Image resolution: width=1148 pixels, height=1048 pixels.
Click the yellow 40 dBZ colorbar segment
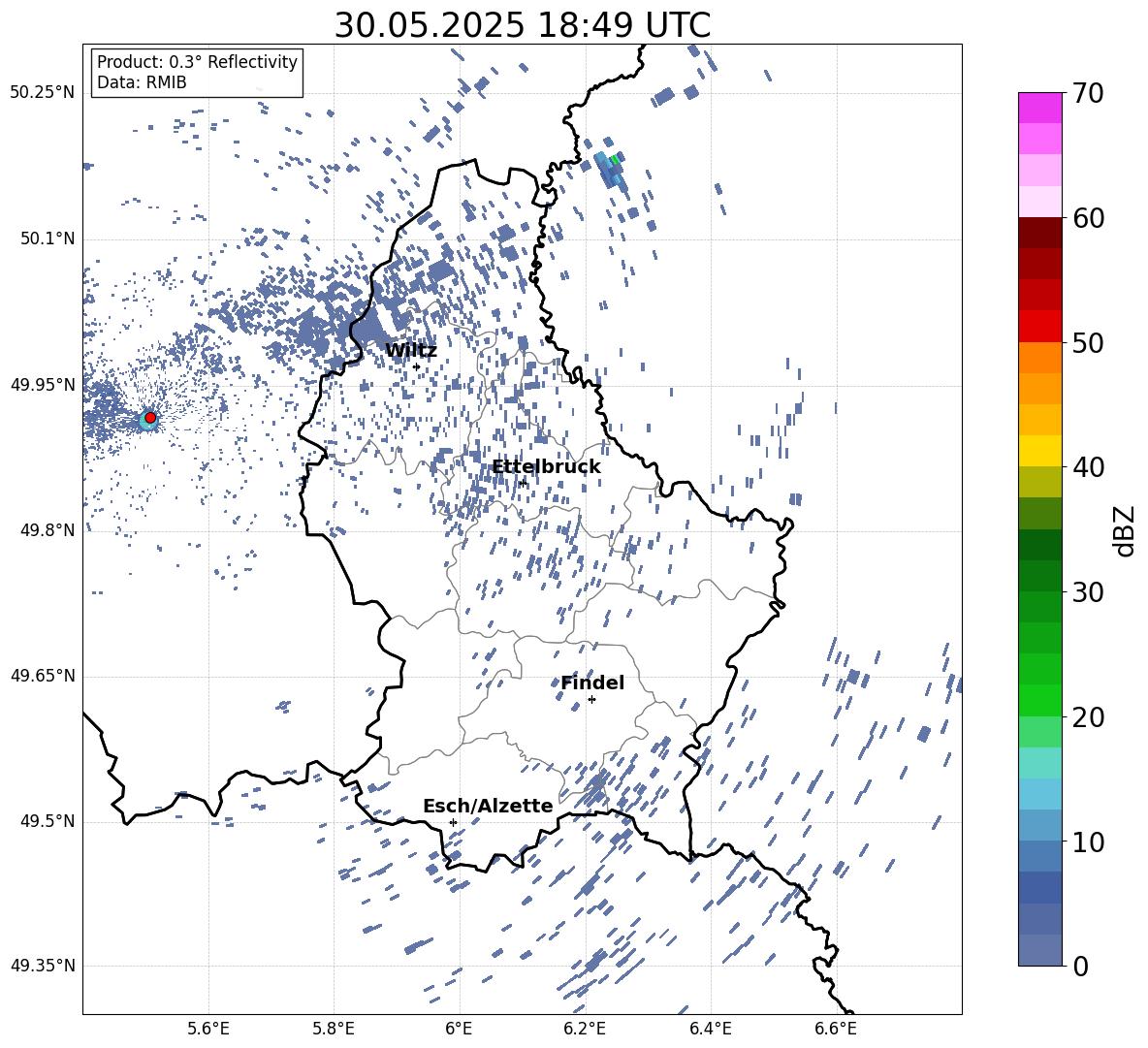point(1039,451)
